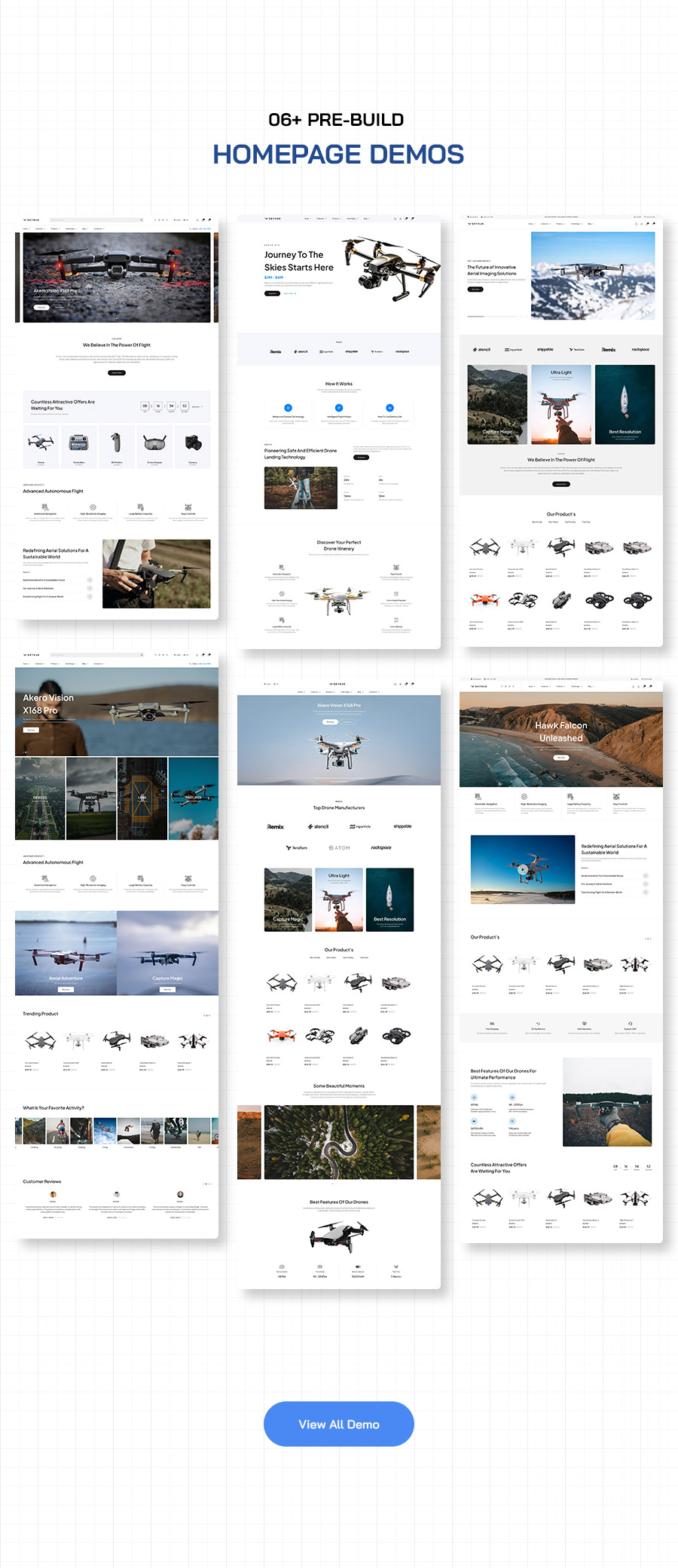The width and height of the screenshot is (678, 1568).
Task: Open winding-road photo in Some Beautiful Moments
Action: pyautogui.click(x=339, y=1142)
